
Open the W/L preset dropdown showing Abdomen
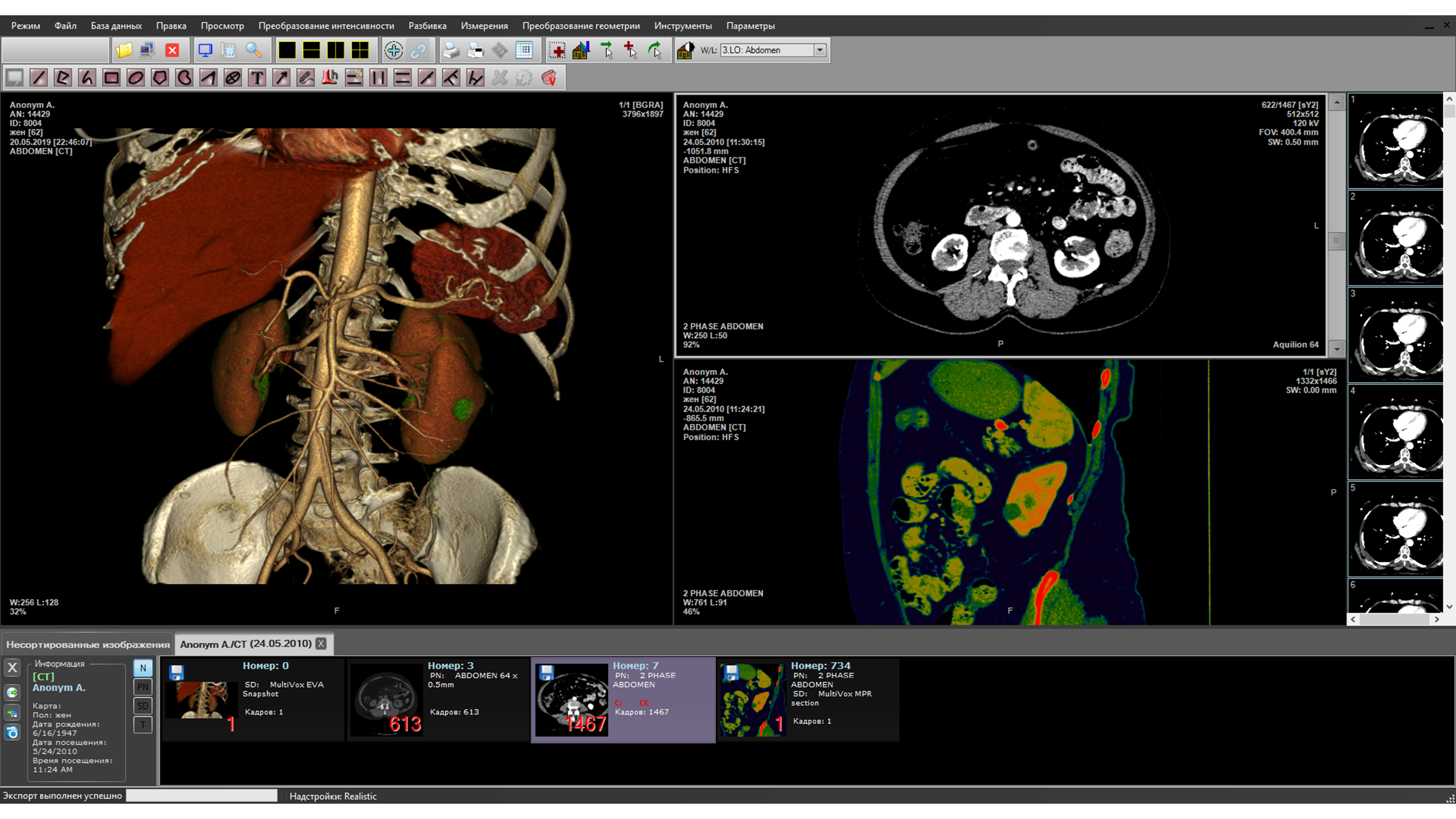[x=773, y=50]
